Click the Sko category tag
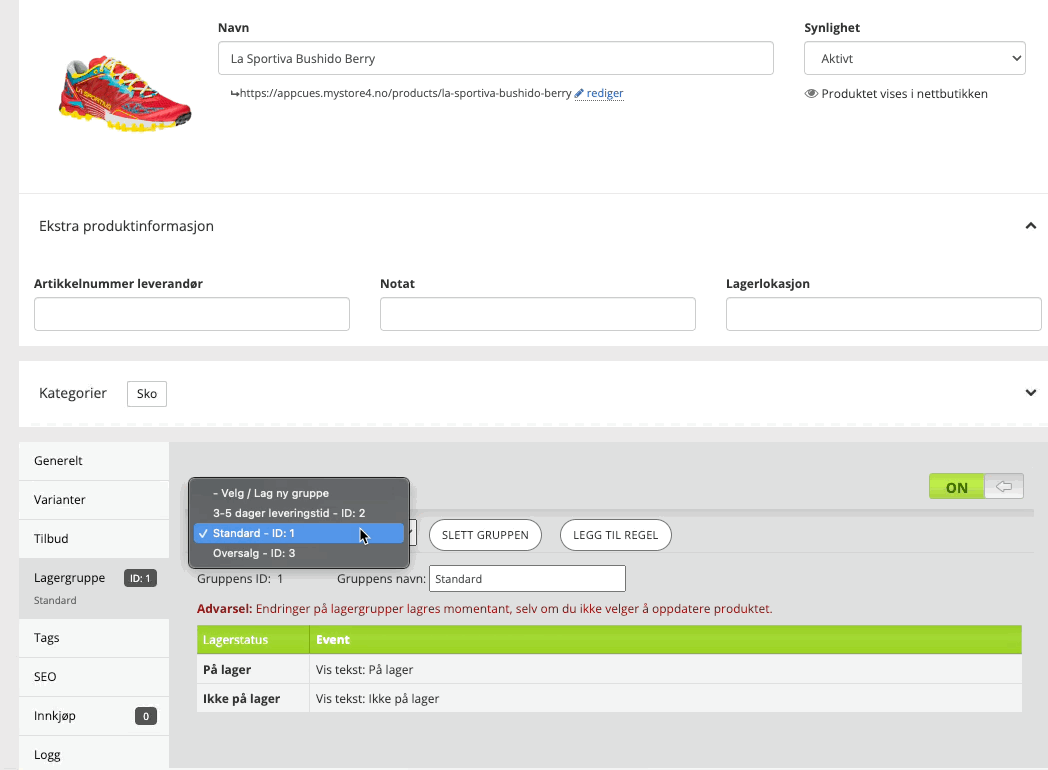This screenshot has width=1048, height=770. 147,394
